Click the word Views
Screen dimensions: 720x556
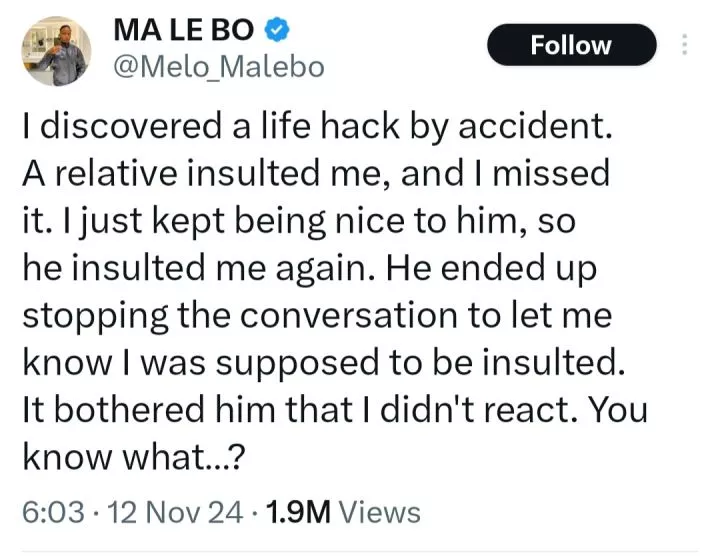tap(380, 513)
